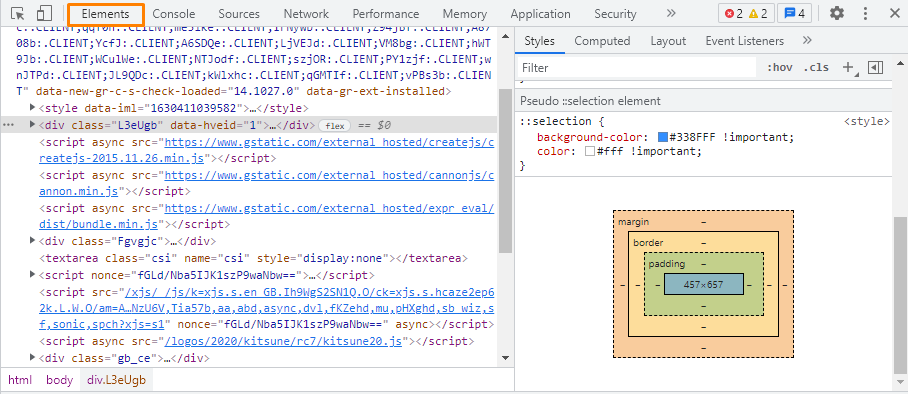Viewport: 908px width, 394px height.
Task: Toggle the computed styles sidebar icon
Action: point(876,68)
